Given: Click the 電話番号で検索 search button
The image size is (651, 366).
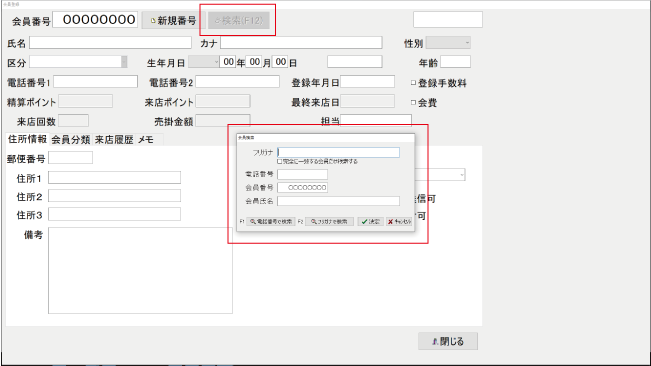Looking at the screenshot, I should pos(271,222).
